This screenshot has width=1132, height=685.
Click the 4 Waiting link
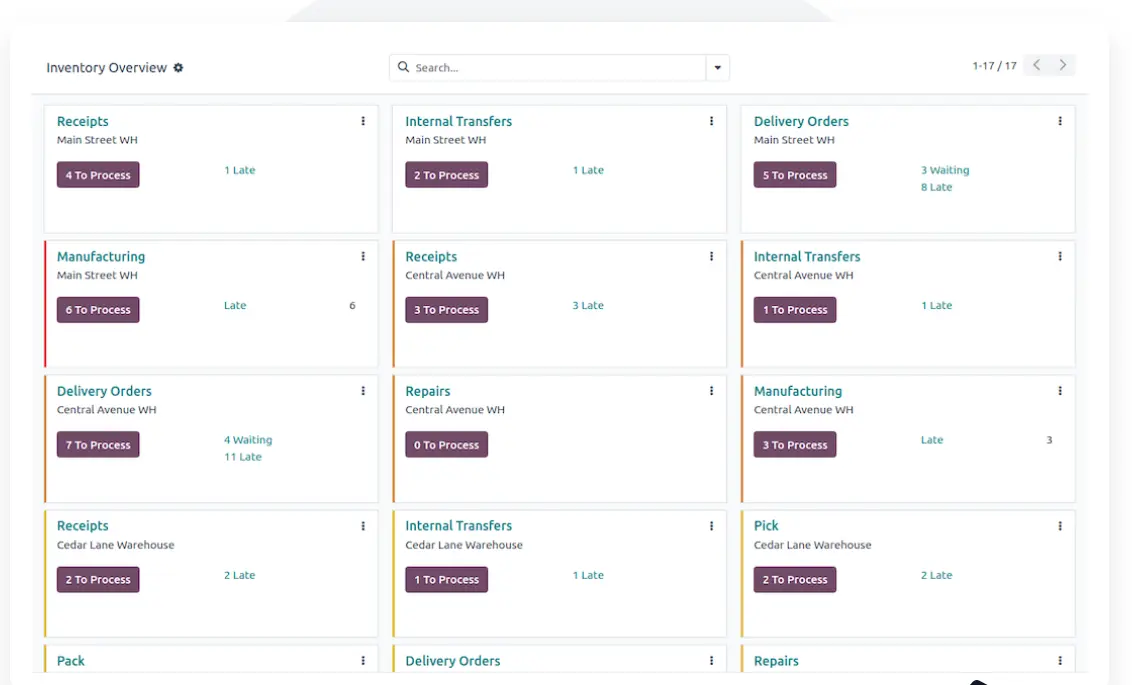[x=248, y=440]
